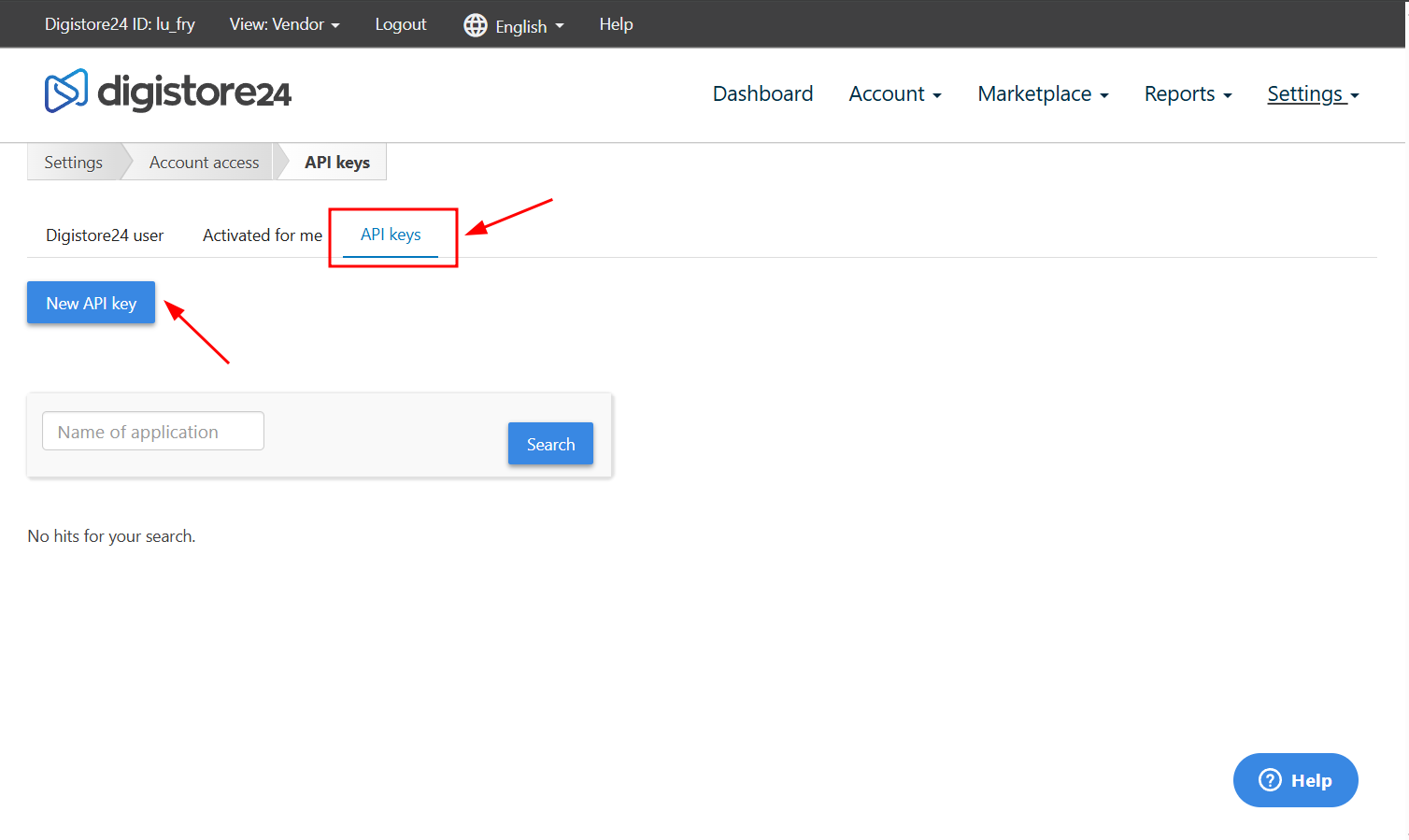Log out via the Logout link
Image resolution: width=1409 pixels, height=840 pixels.
click(401, 24)
